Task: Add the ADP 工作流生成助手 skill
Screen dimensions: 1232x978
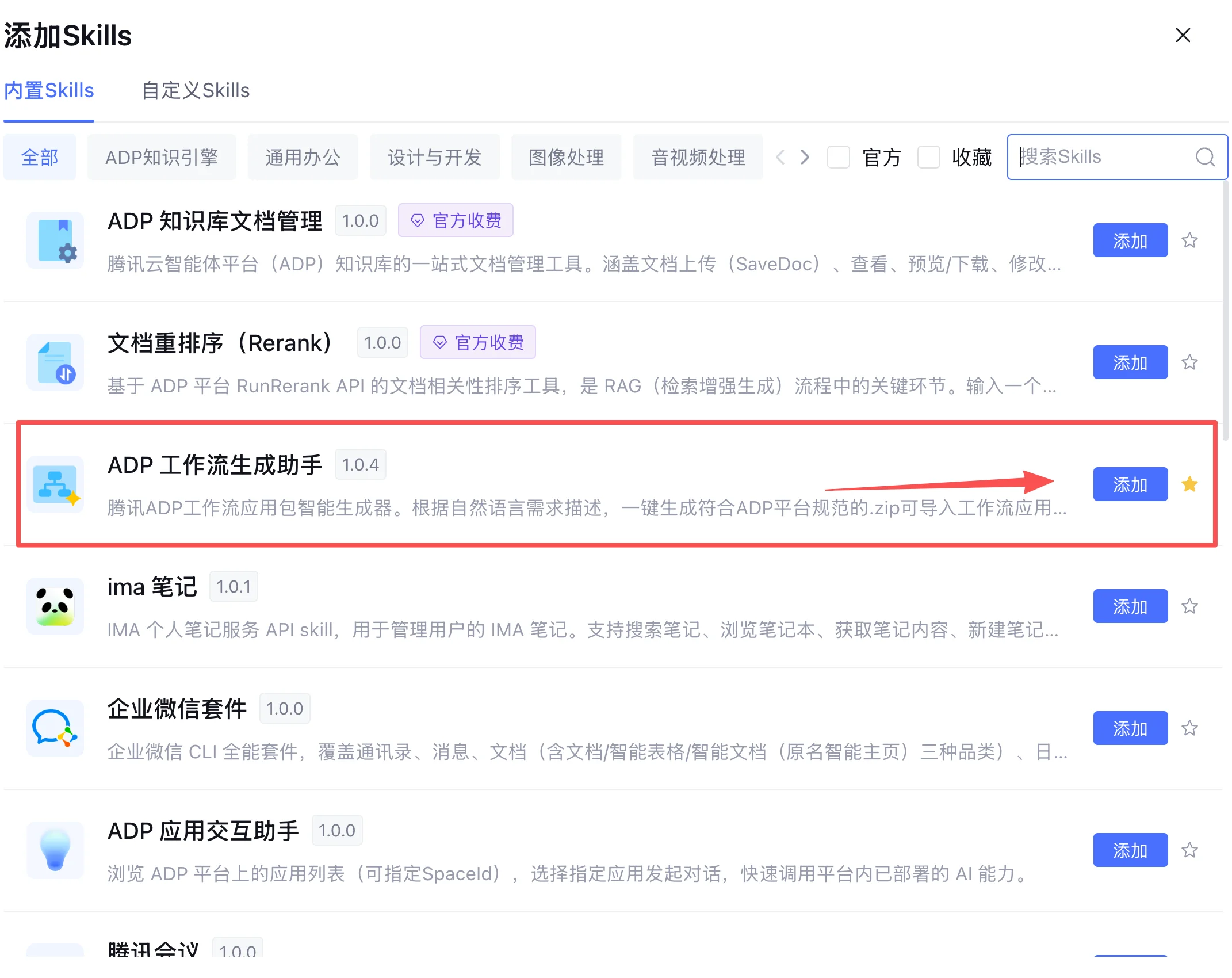Action: [1130, 484]
